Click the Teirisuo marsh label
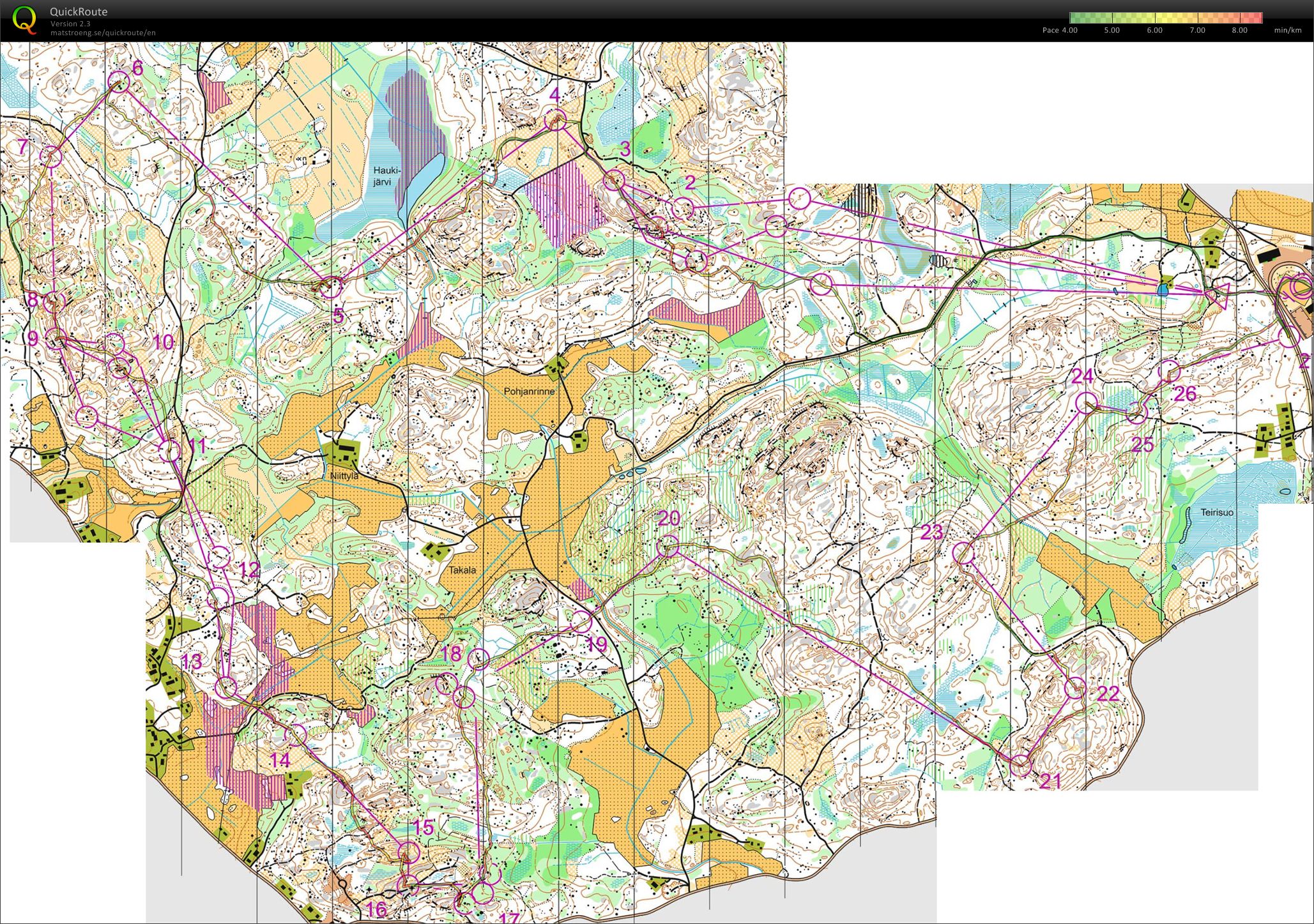The width and height of the screenshot is (1314, 924). [1217, 512]
